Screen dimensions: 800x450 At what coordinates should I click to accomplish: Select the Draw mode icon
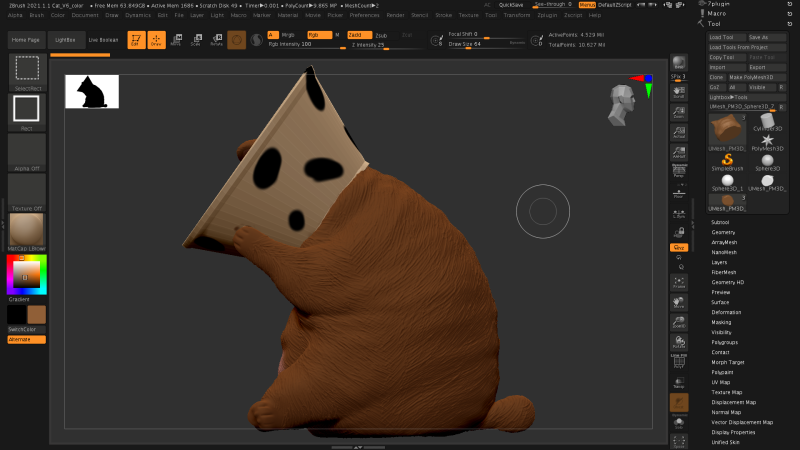coord(156,39)
